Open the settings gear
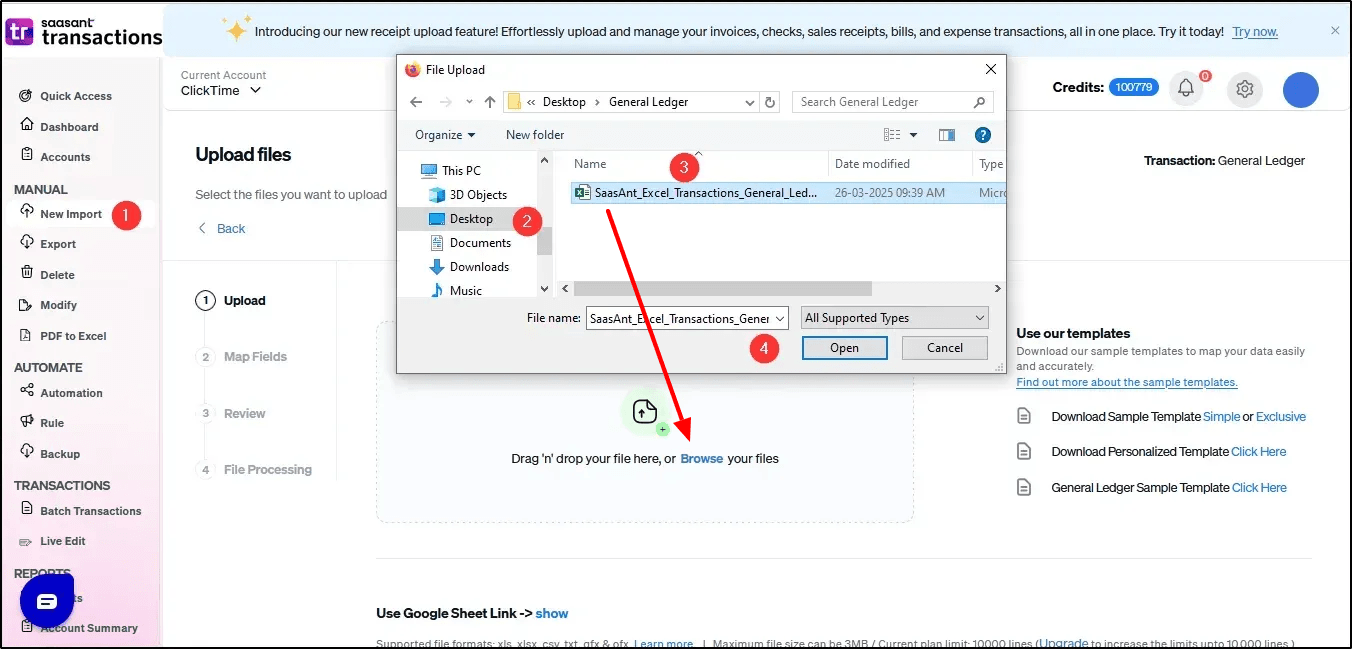This screenshot has width=1352, height=649. click(x=1244, y=89)
